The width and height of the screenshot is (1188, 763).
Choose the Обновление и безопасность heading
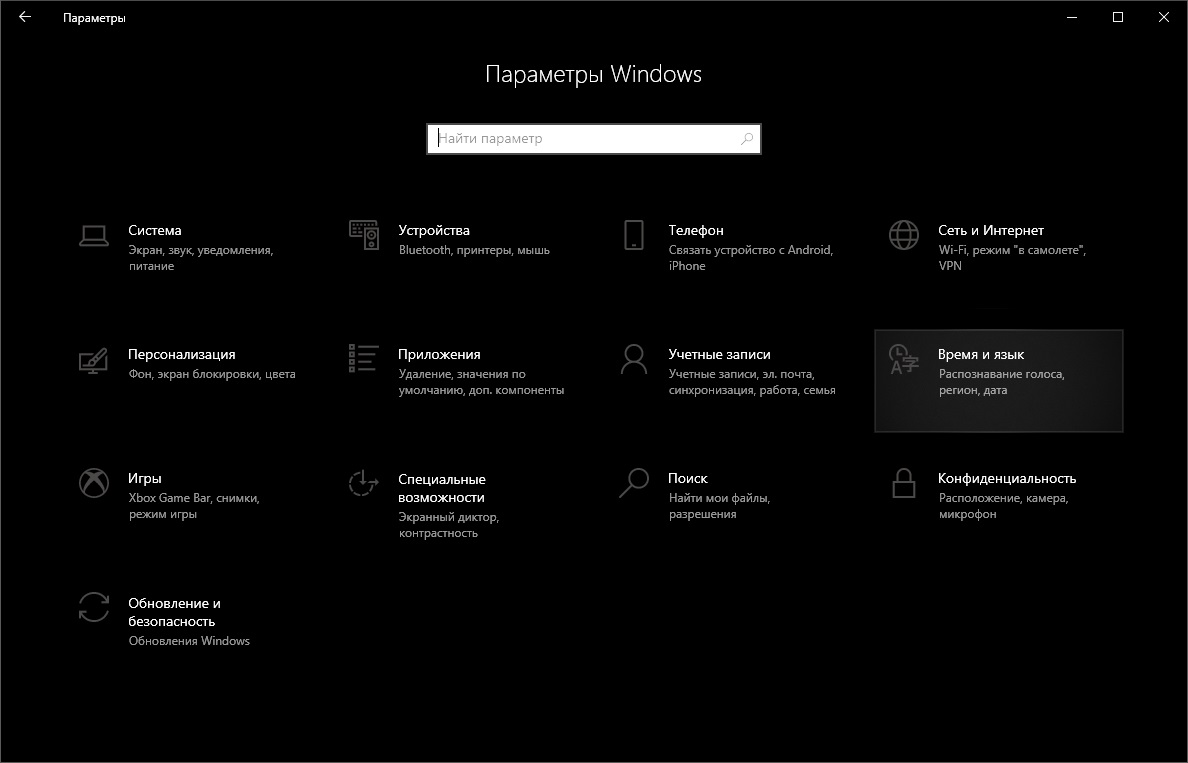[x=174, y=612]
